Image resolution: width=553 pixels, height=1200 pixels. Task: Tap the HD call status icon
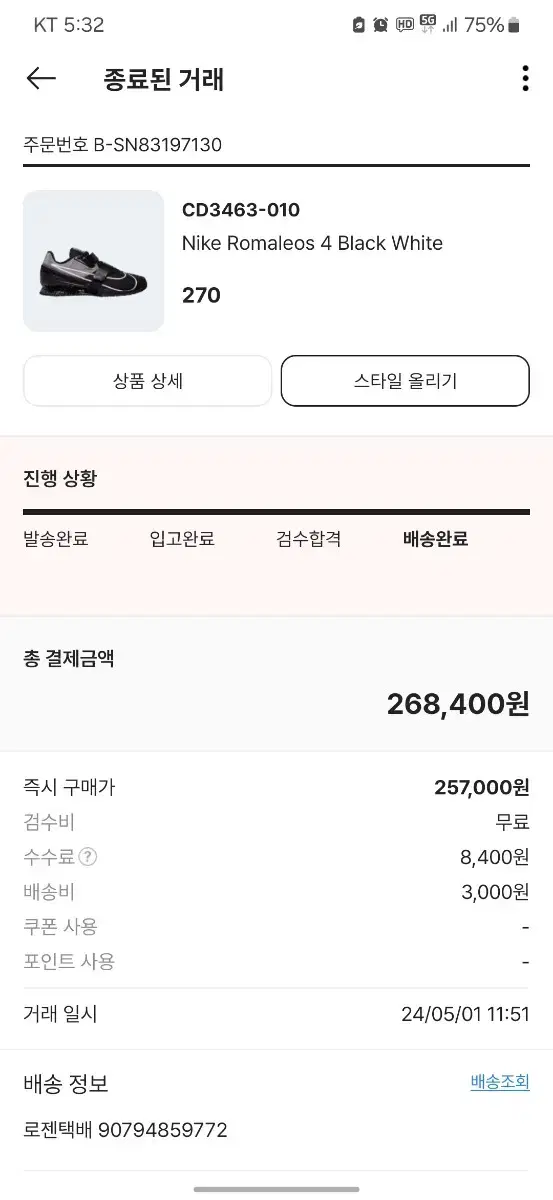[404, 25]
